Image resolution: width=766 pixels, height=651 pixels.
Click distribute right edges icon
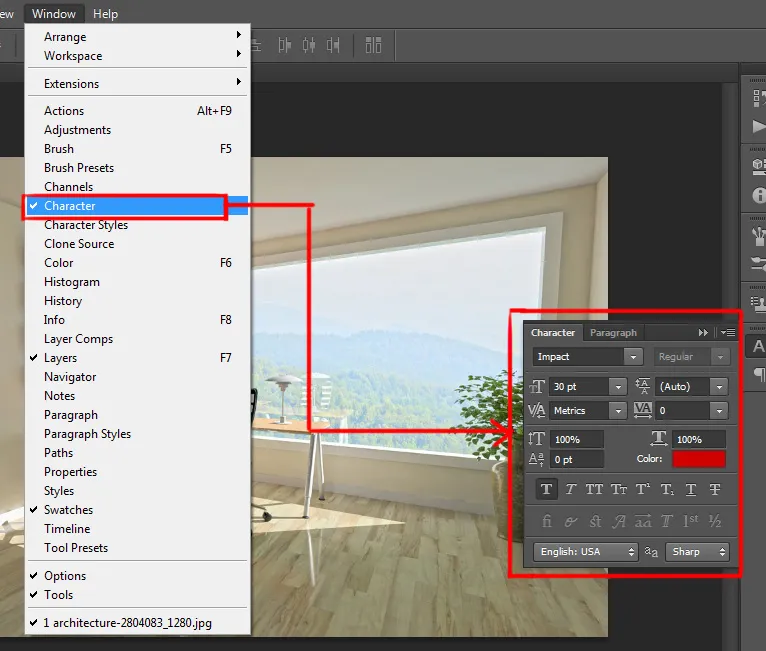(x=333, y=45)
